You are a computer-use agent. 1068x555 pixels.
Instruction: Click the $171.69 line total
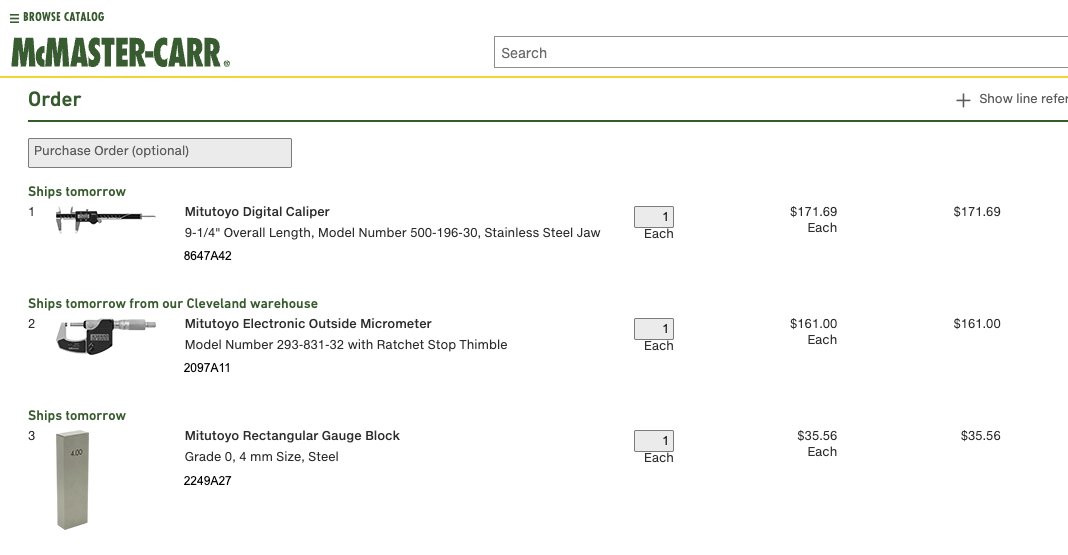(977, 212)
